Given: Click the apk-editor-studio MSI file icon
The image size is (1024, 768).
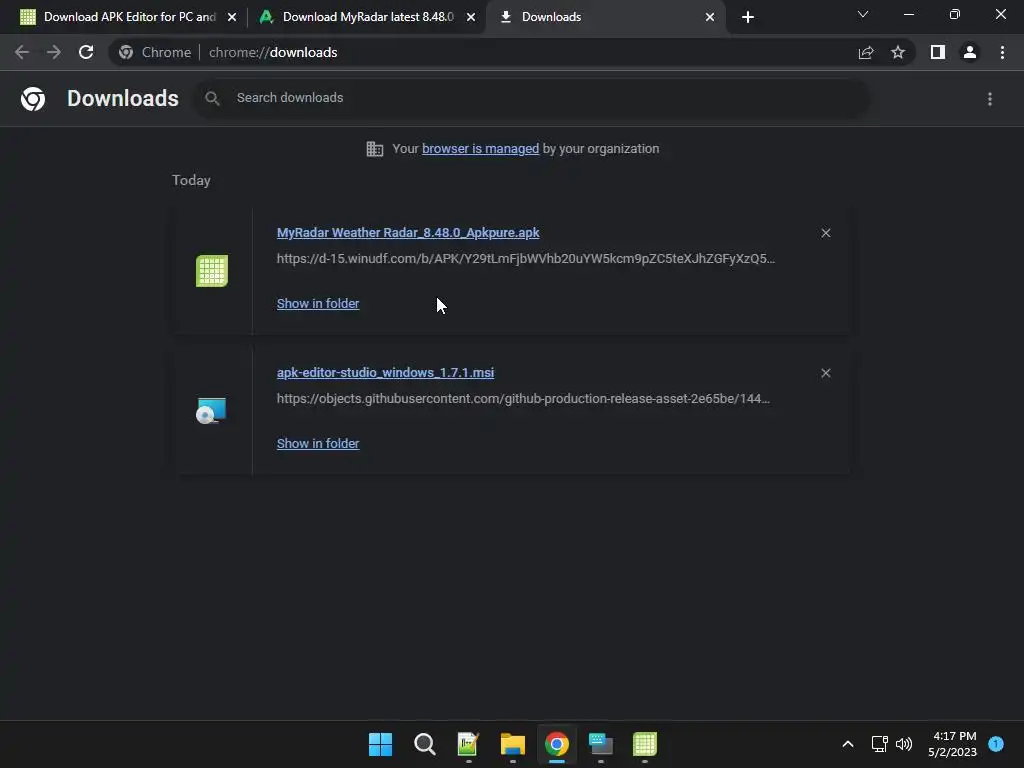Looking at the screenshot, I should tap(212, 411).
